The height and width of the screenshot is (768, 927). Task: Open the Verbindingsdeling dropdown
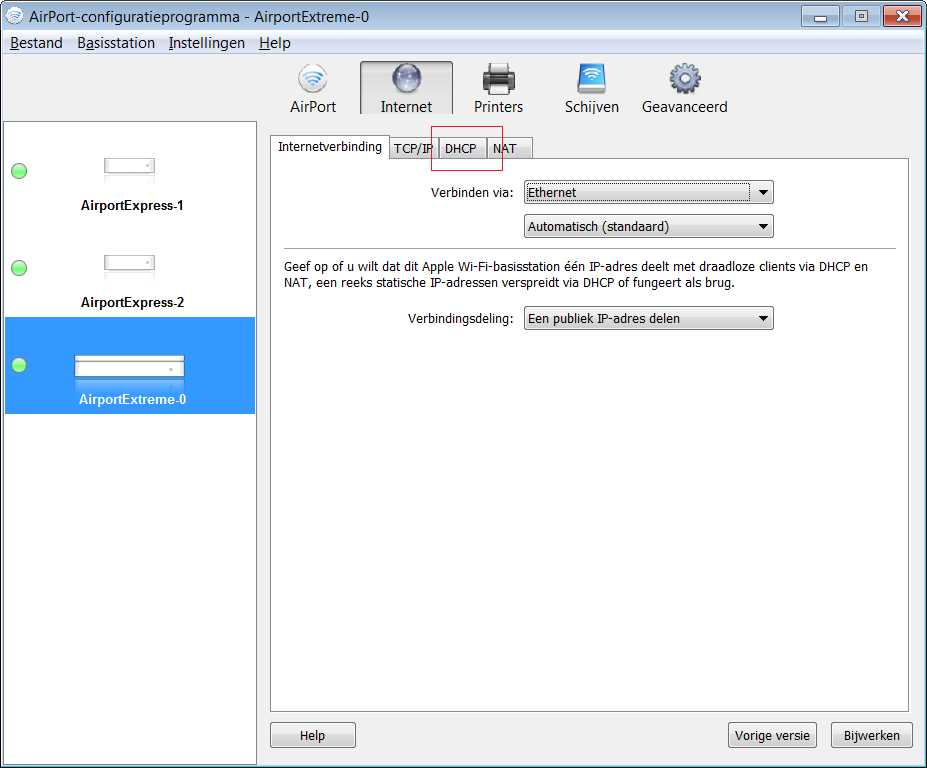[649, 319]
